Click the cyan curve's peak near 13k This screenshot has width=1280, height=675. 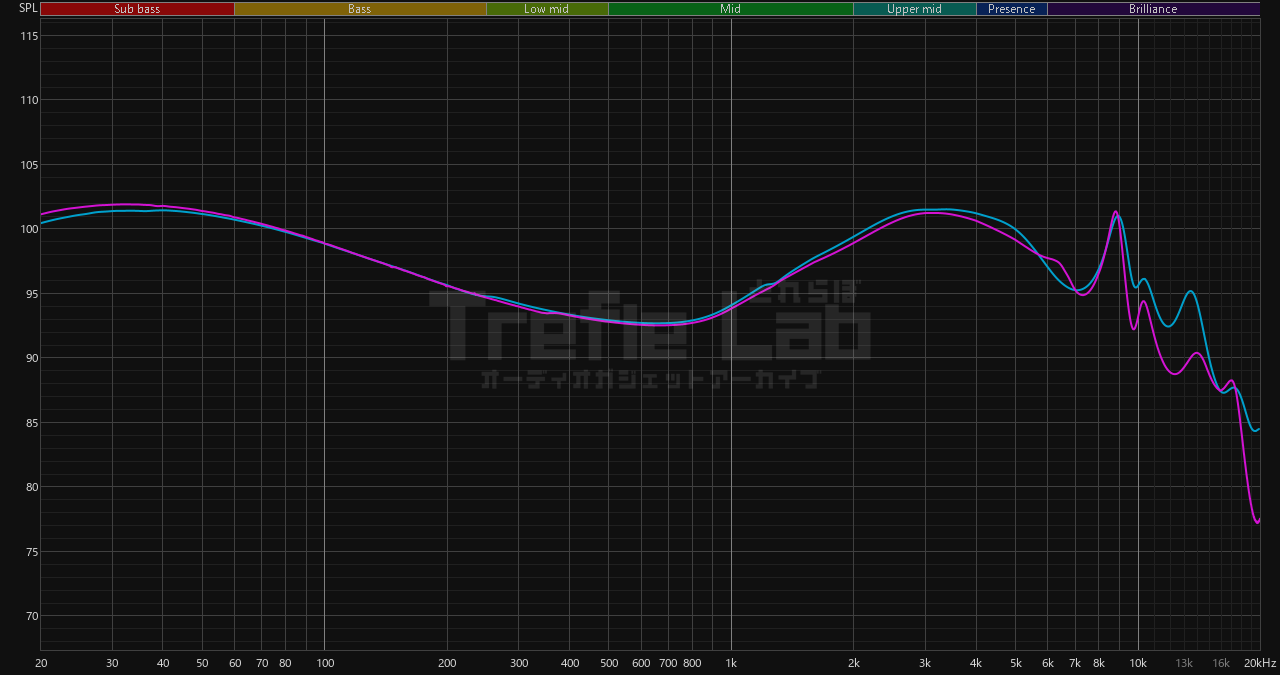click(1190, 292)
